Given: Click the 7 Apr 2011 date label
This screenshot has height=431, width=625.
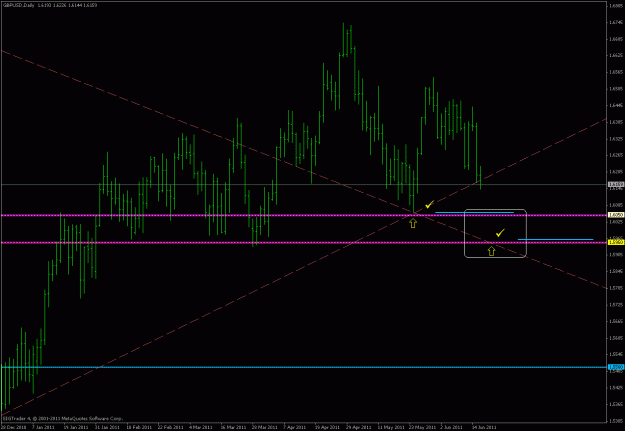Looking at the screenshot, I should pos(297,426).
